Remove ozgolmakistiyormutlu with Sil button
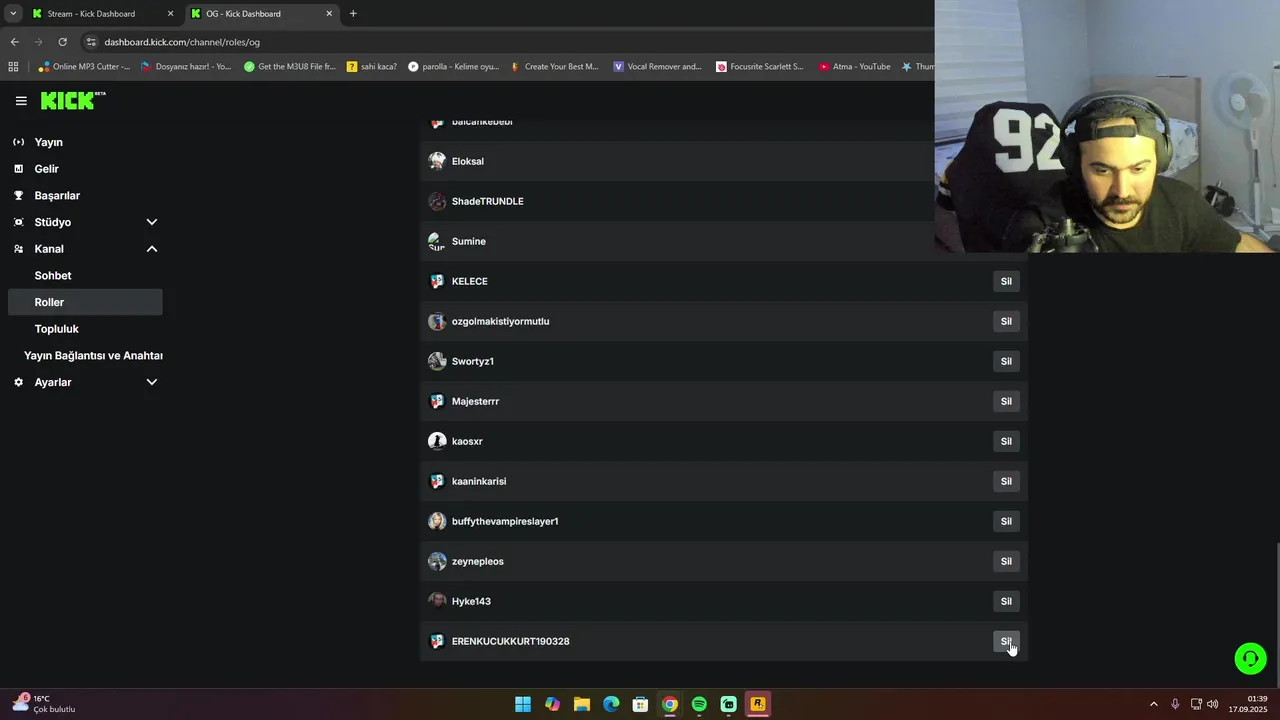This screenshot has width=1280, height=720. tap(1006, 321)
